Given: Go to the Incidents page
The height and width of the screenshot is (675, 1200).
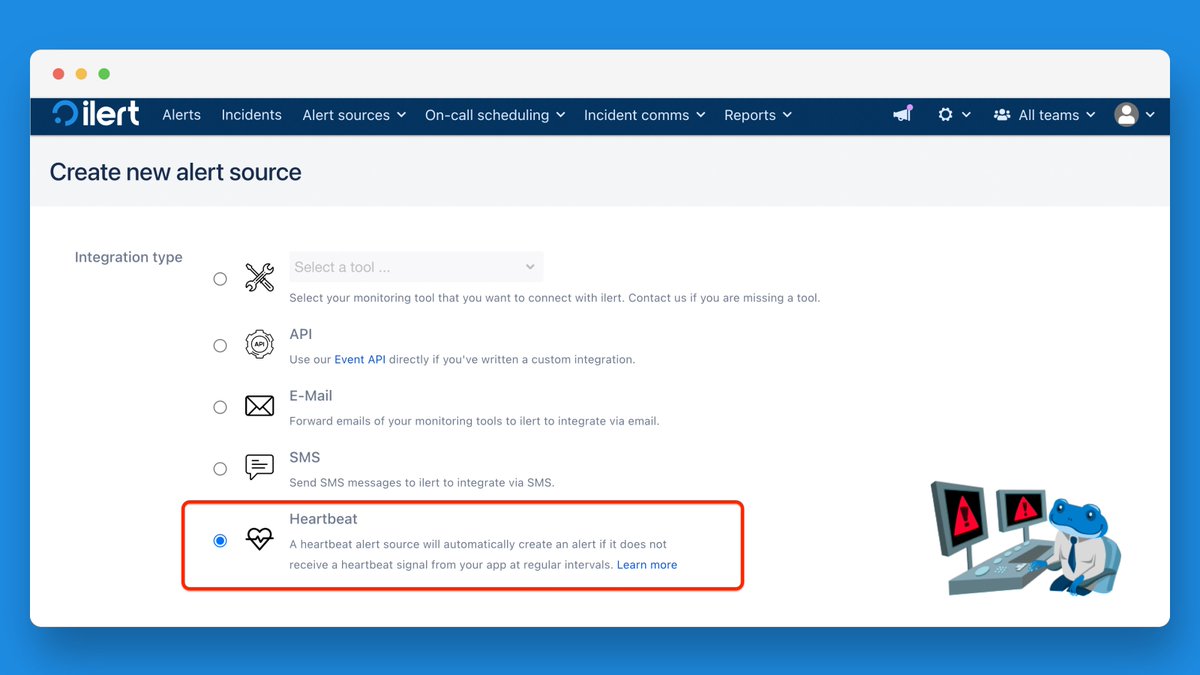Looking at the screenshot, I should click(x=252, y=115).
